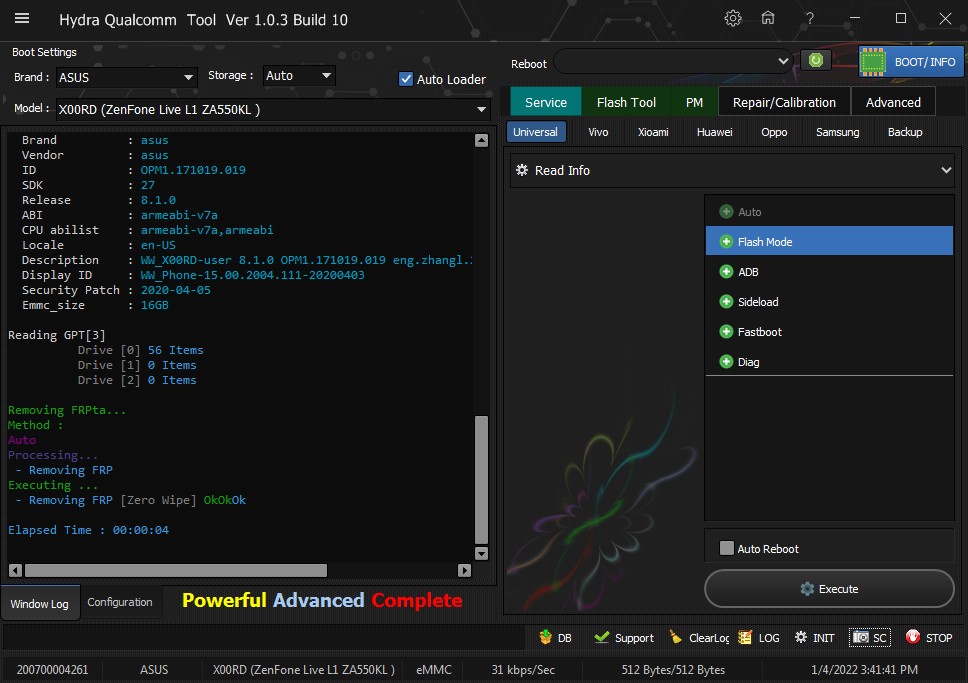
Task: Open the Repair/Calibration tab
Action: pyautogui.click(x=784, y=102)
